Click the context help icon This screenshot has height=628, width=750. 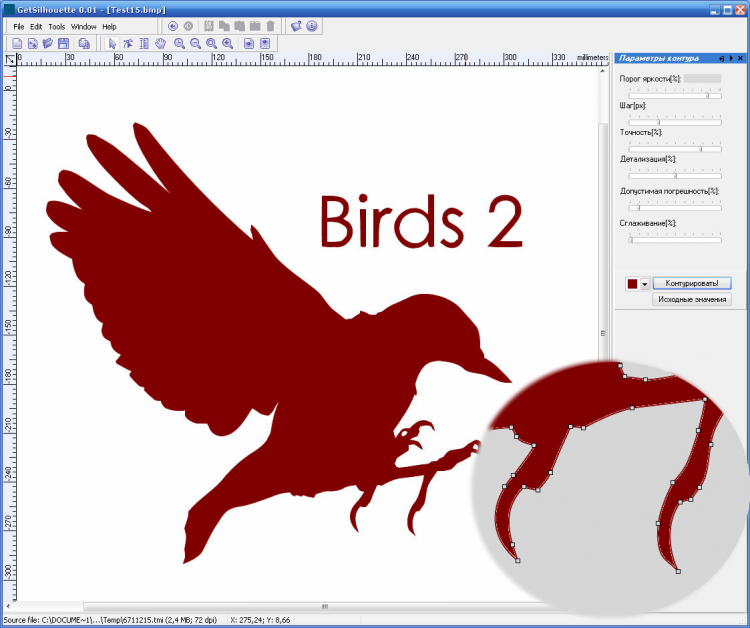tap(296, 26)
